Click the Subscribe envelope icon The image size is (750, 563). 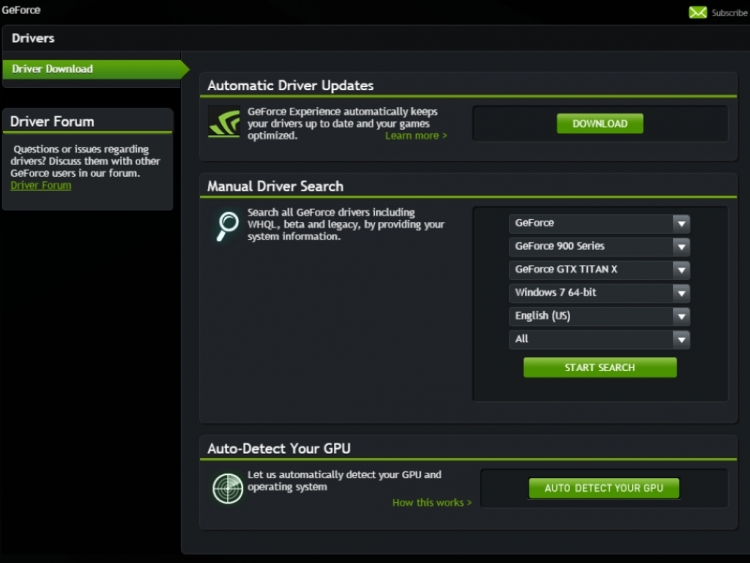tap(697, 12)
